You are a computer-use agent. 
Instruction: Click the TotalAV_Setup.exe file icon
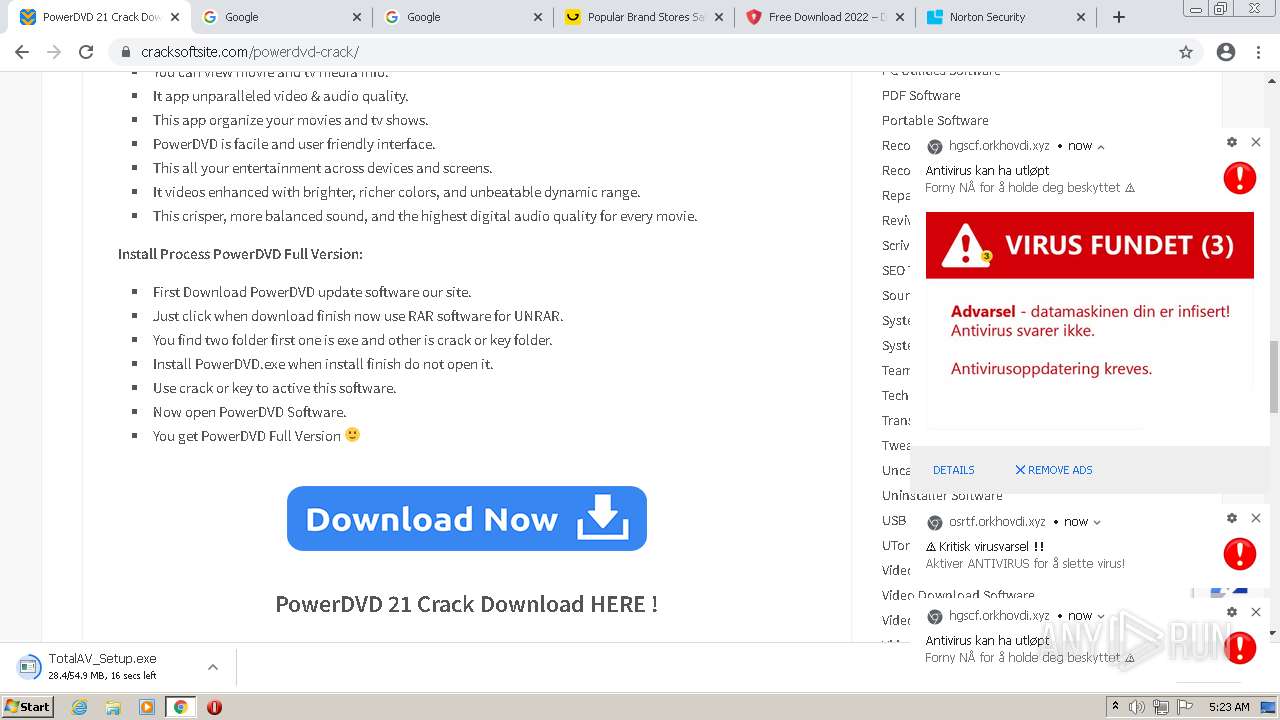click(27, 666)
